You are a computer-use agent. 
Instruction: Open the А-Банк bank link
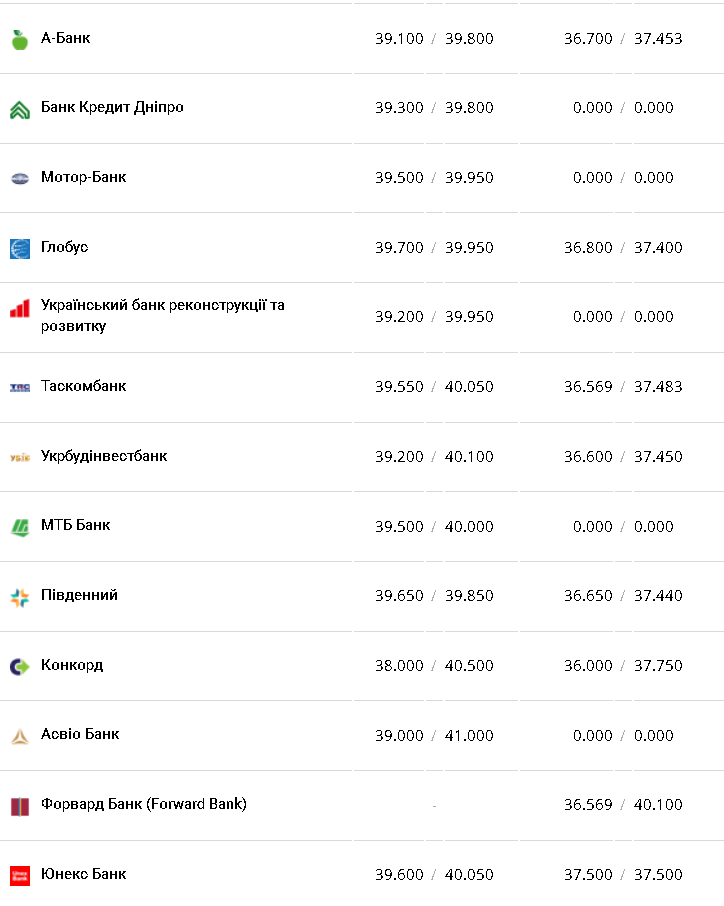66,38
